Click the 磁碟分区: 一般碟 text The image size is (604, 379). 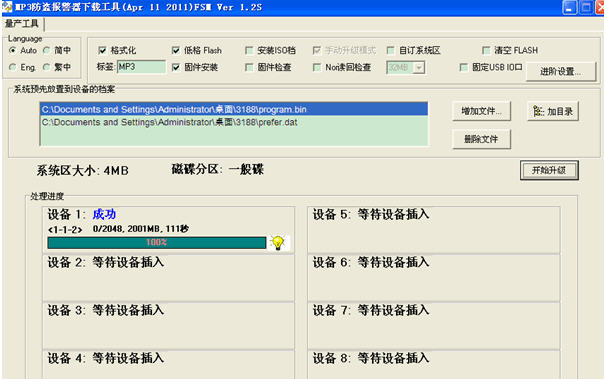(218, 169)
